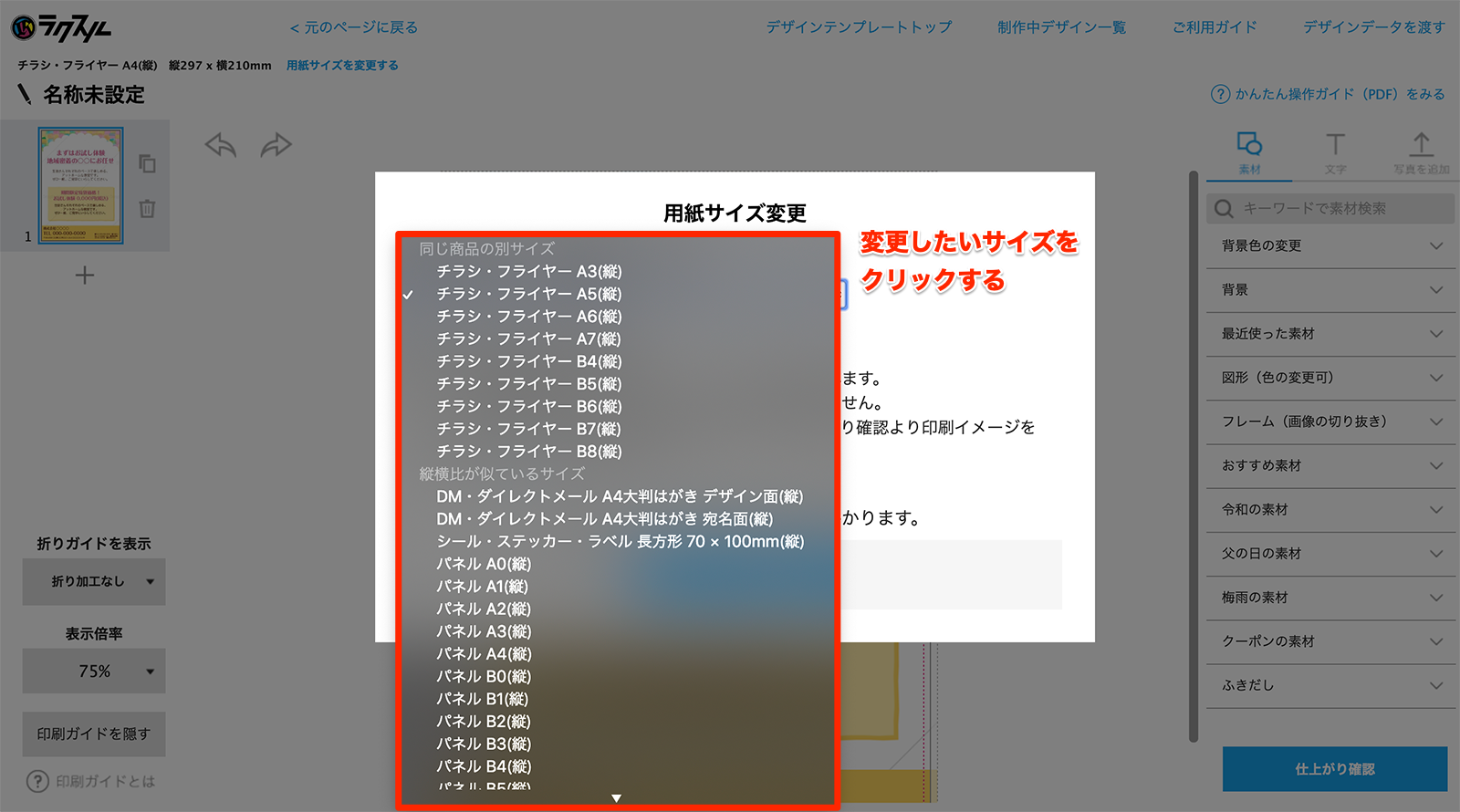
Task: Open the 素材 materials tab
Action: click(x=1249, y=153)
